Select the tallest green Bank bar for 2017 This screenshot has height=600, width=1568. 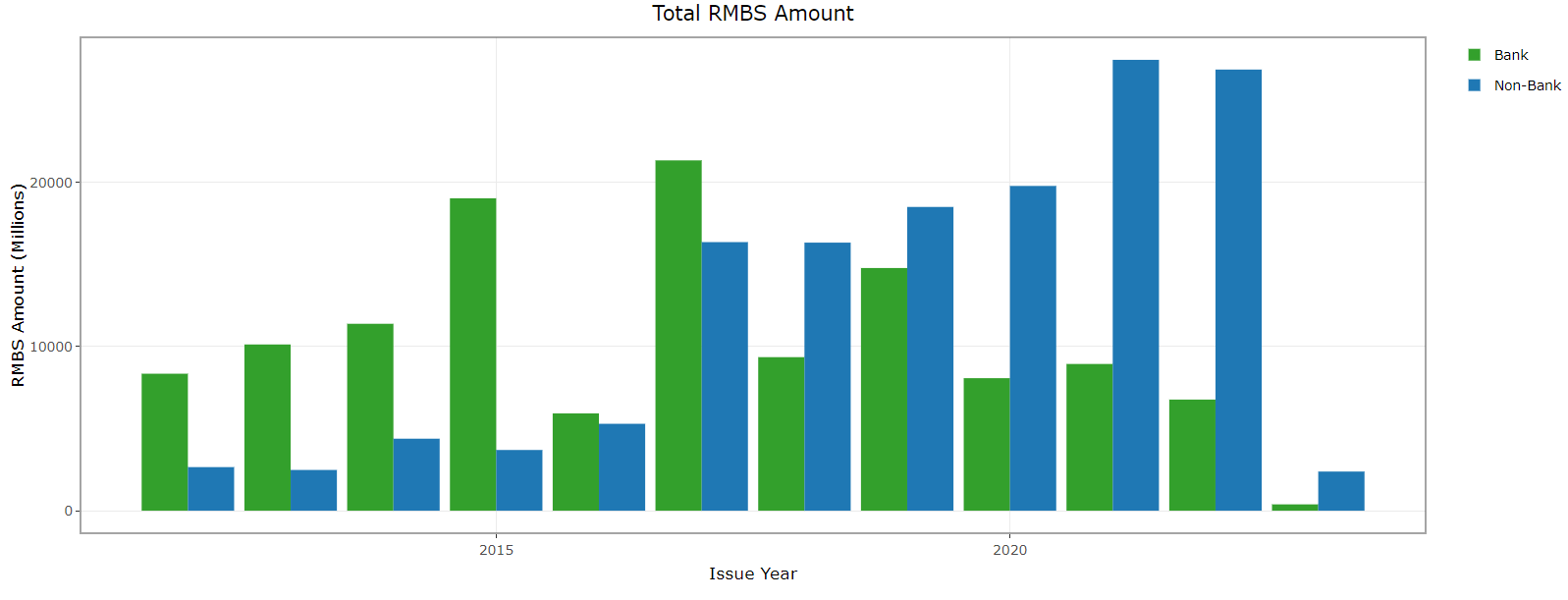pyautogui.click(x=678, y=335)
